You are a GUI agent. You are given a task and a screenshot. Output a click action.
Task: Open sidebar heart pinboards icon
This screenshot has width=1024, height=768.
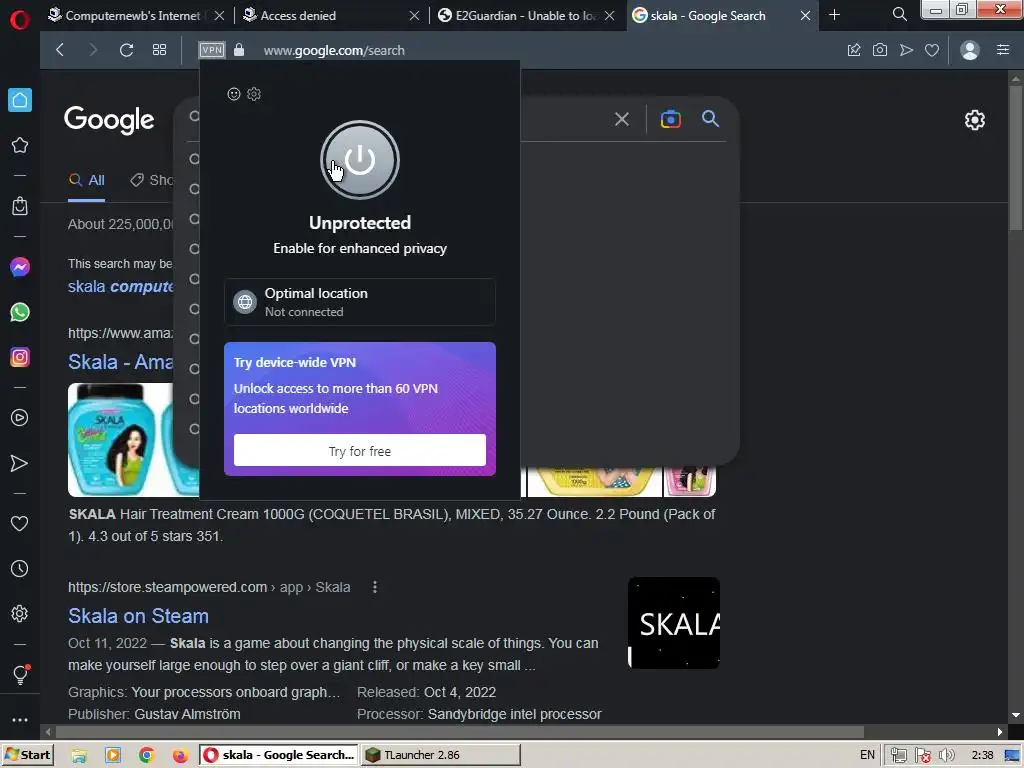click(20, 524)
